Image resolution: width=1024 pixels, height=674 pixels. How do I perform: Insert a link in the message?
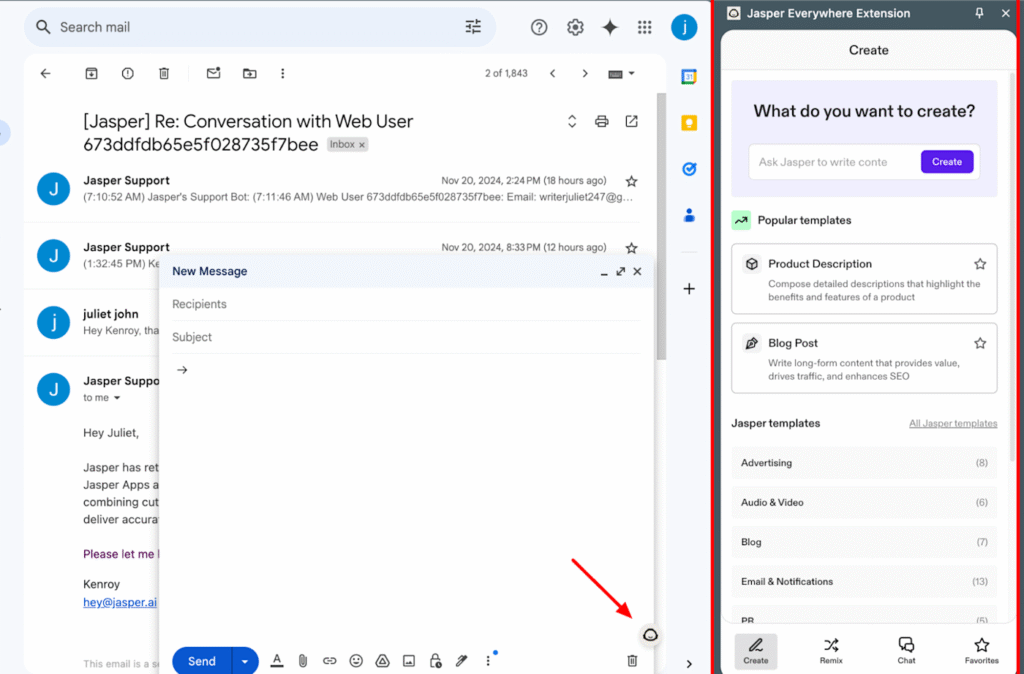pos(330,661)
